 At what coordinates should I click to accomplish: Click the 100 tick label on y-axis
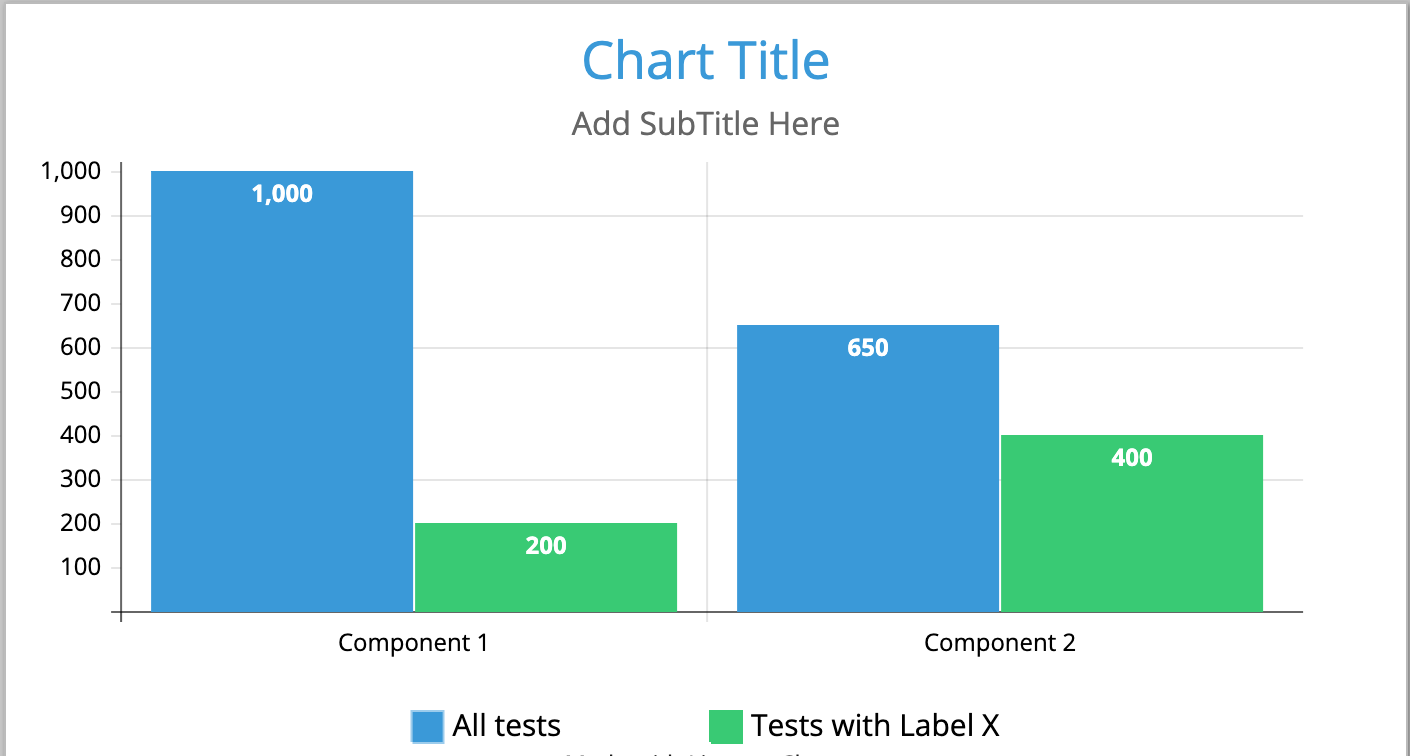(x=82, y=567)
